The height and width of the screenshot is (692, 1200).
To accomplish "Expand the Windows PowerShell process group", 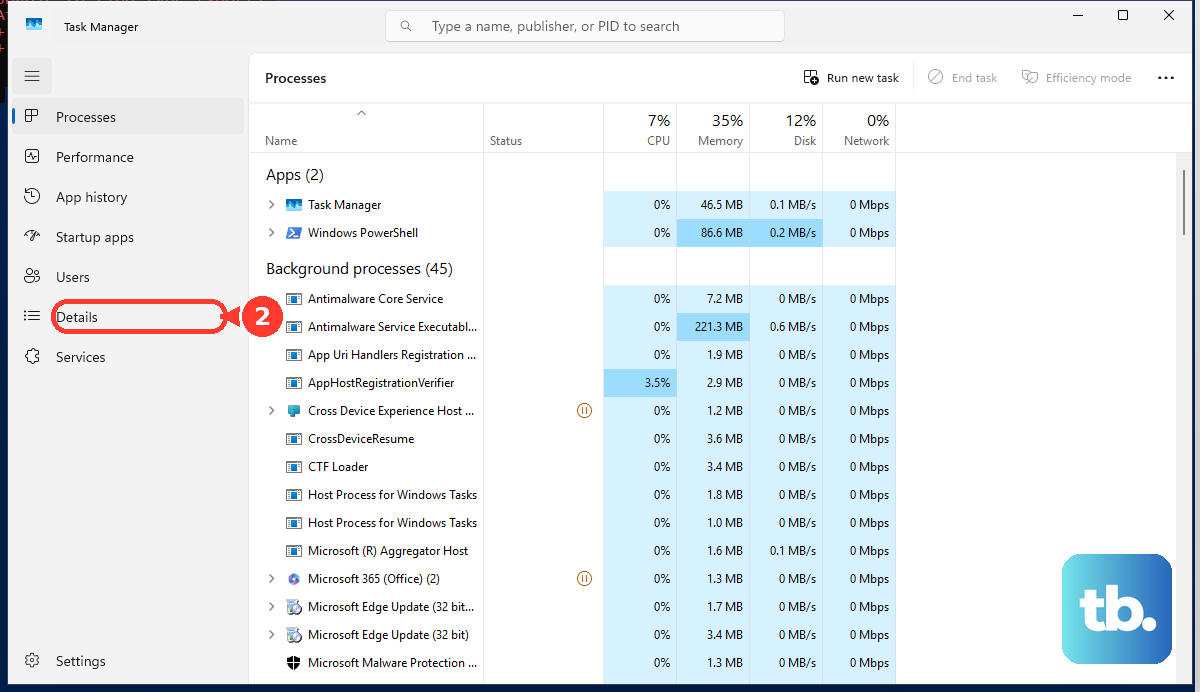I will 271,233.
